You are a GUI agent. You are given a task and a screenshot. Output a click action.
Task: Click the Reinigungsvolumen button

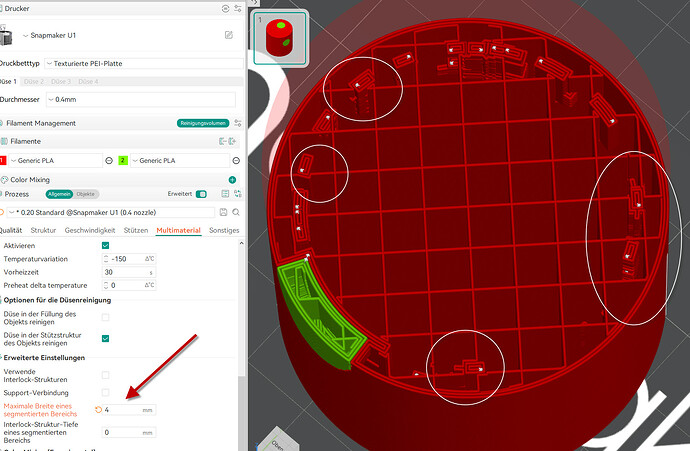coord(203,123)
